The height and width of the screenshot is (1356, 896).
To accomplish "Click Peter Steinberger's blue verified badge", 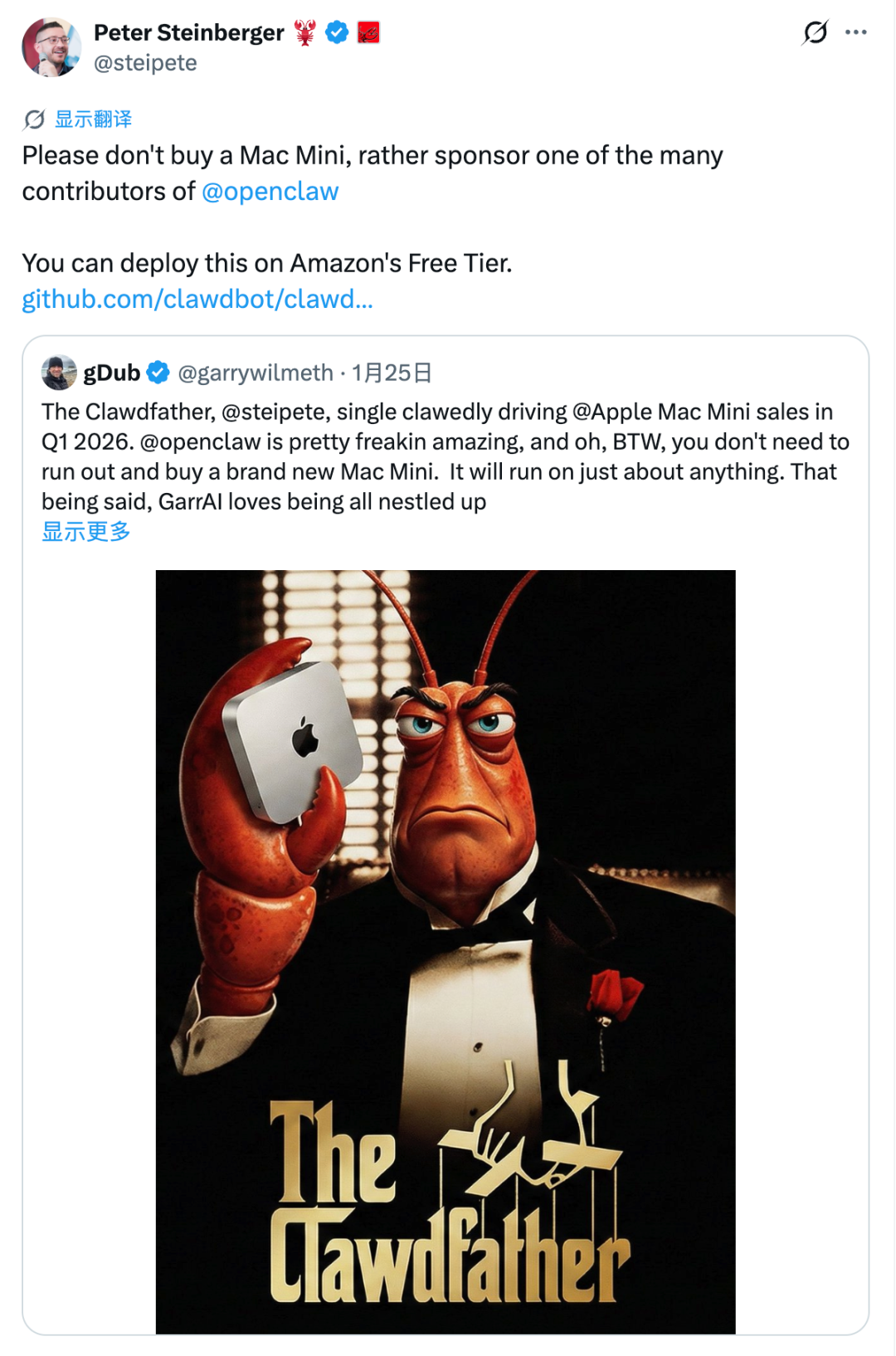I will (336, 32).
